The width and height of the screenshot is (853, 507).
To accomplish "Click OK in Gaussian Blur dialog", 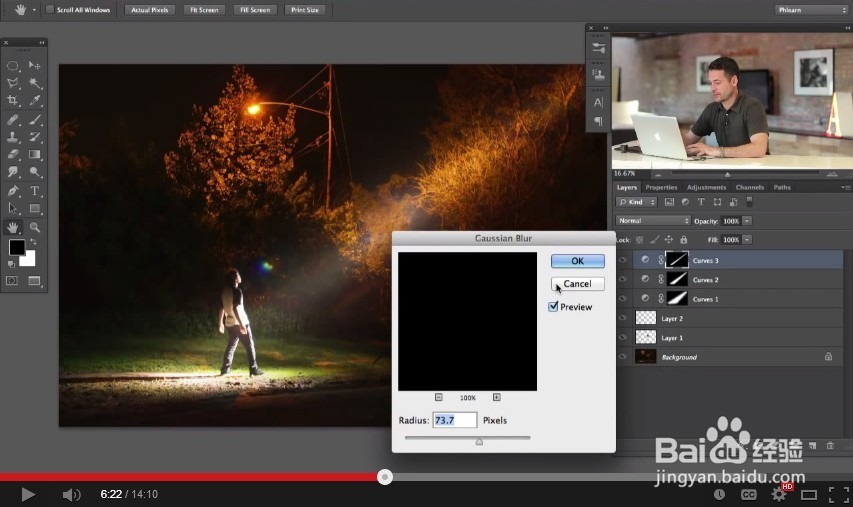I will coord(578,261).
